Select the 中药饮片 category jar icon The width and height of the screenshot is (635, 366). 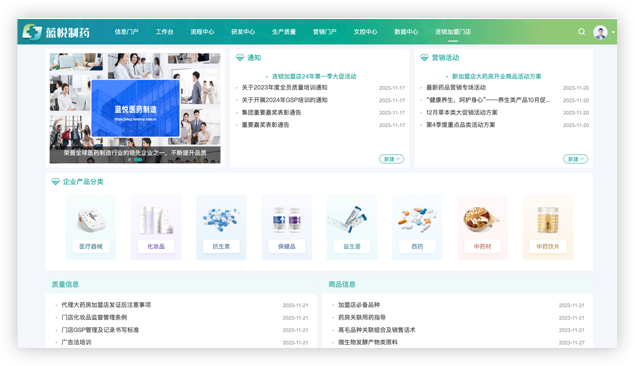pyautogui.click(x=548, y=220)
